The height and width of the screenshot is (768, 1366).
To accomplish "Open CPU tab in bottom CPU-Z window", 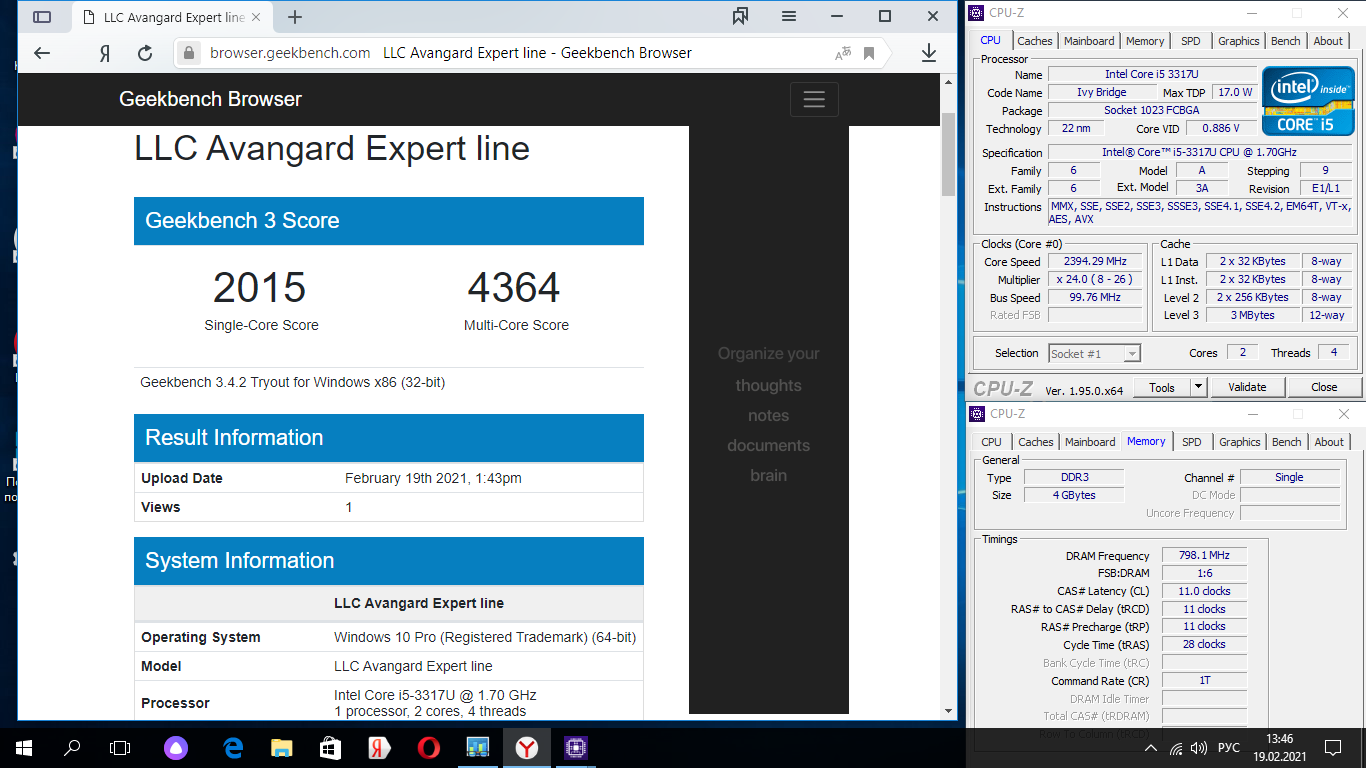I will click(x=991, y=442).
